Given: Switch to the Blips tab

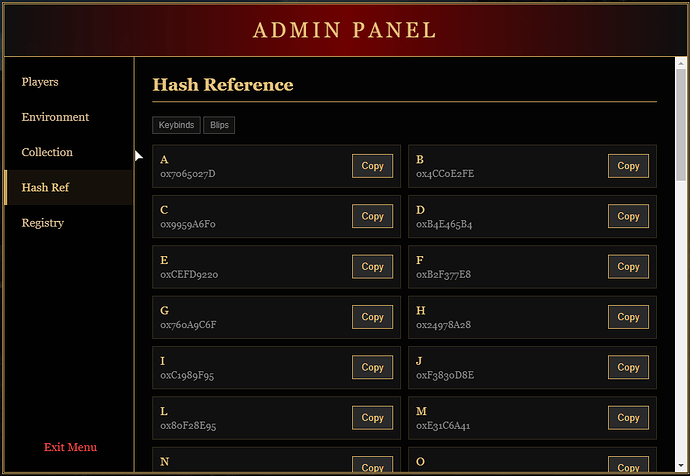Looking at the screenshot, I should (219, 126).
